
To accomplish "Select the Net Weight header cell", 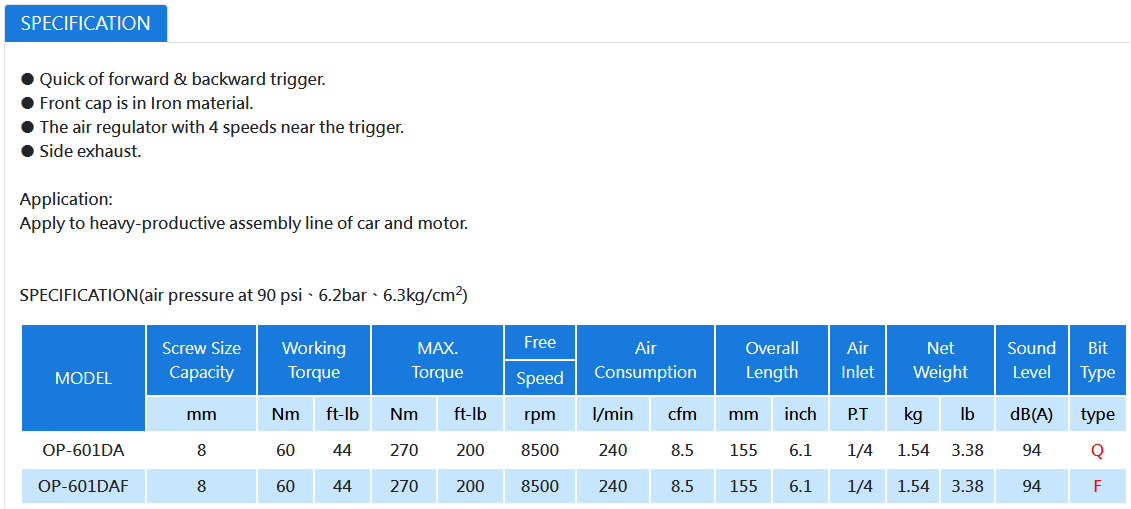I will click(941, 360).
